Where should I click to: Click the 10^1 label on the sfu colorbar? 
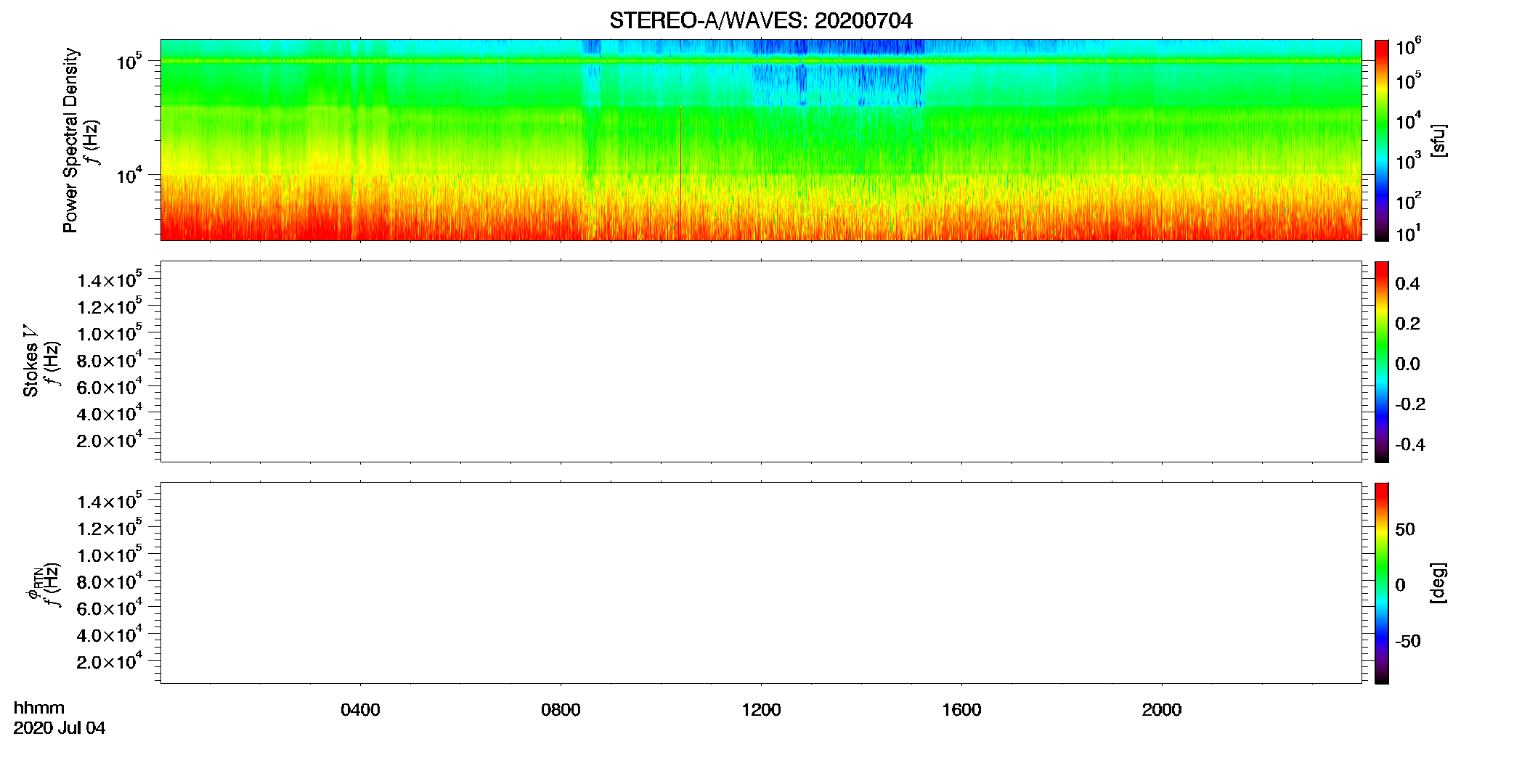1408,234
